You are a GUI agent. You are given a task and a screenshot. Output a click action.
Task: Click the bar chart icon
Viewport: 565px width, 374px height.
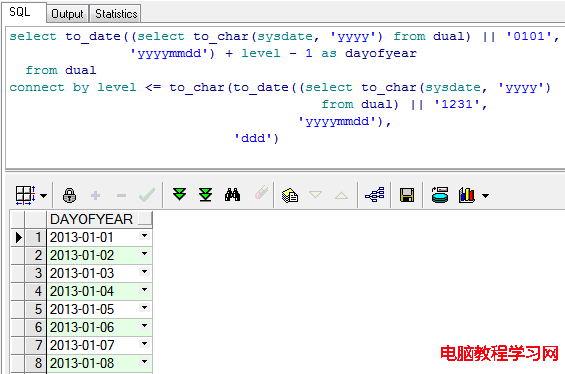466,195
